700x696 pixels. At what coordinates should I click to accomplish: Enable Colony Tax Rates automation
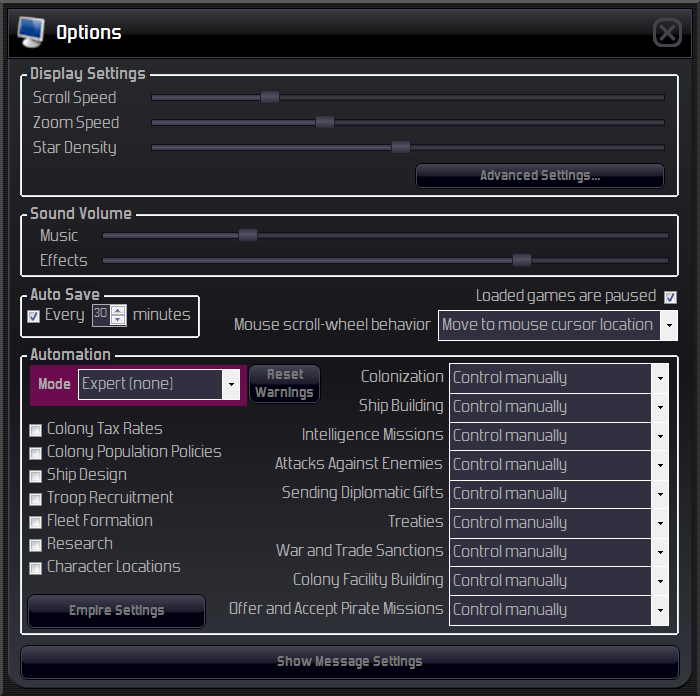(35, 430)
